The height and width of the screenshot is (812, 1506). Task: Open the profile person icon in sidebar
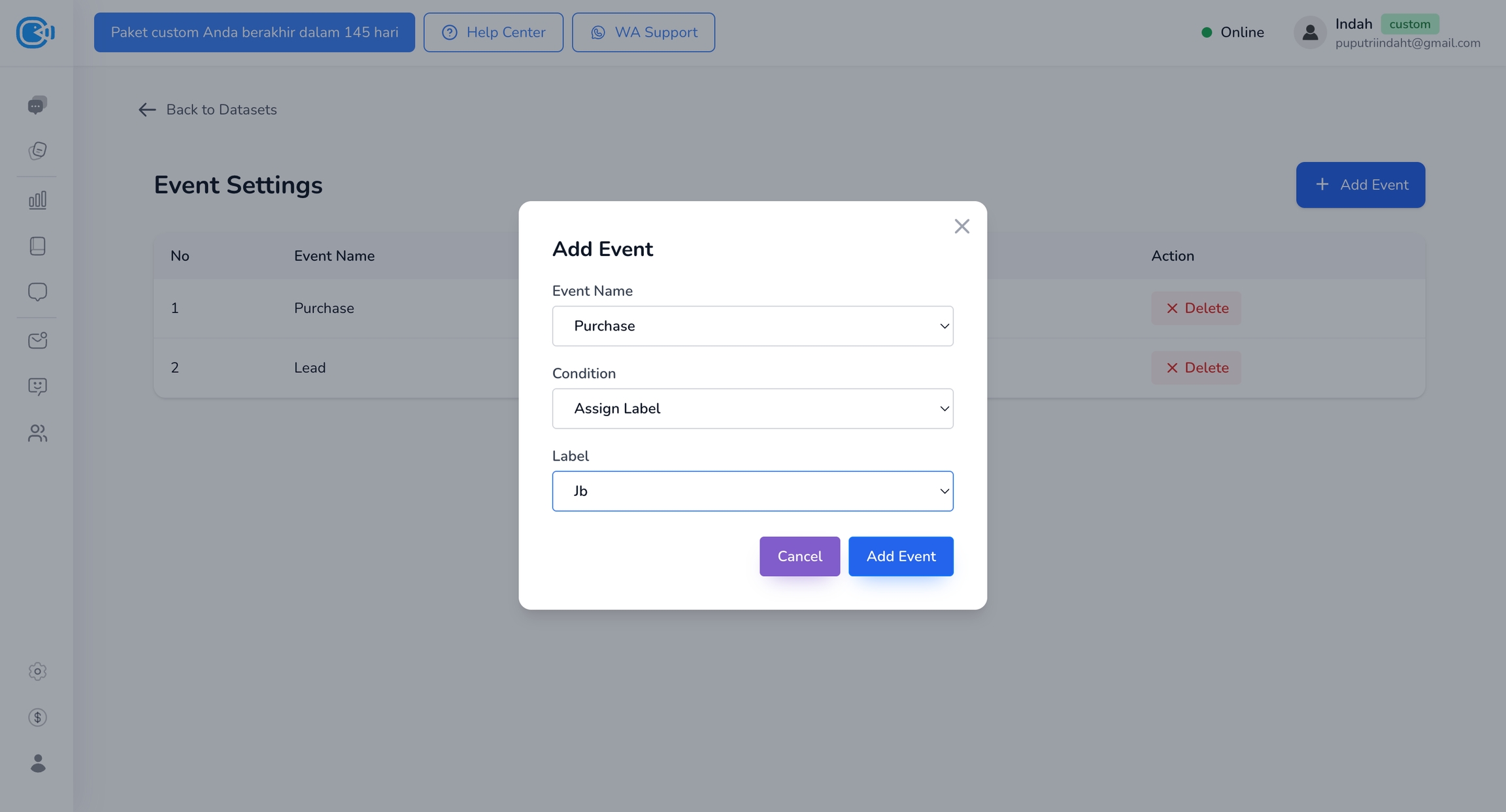point(37,763)
